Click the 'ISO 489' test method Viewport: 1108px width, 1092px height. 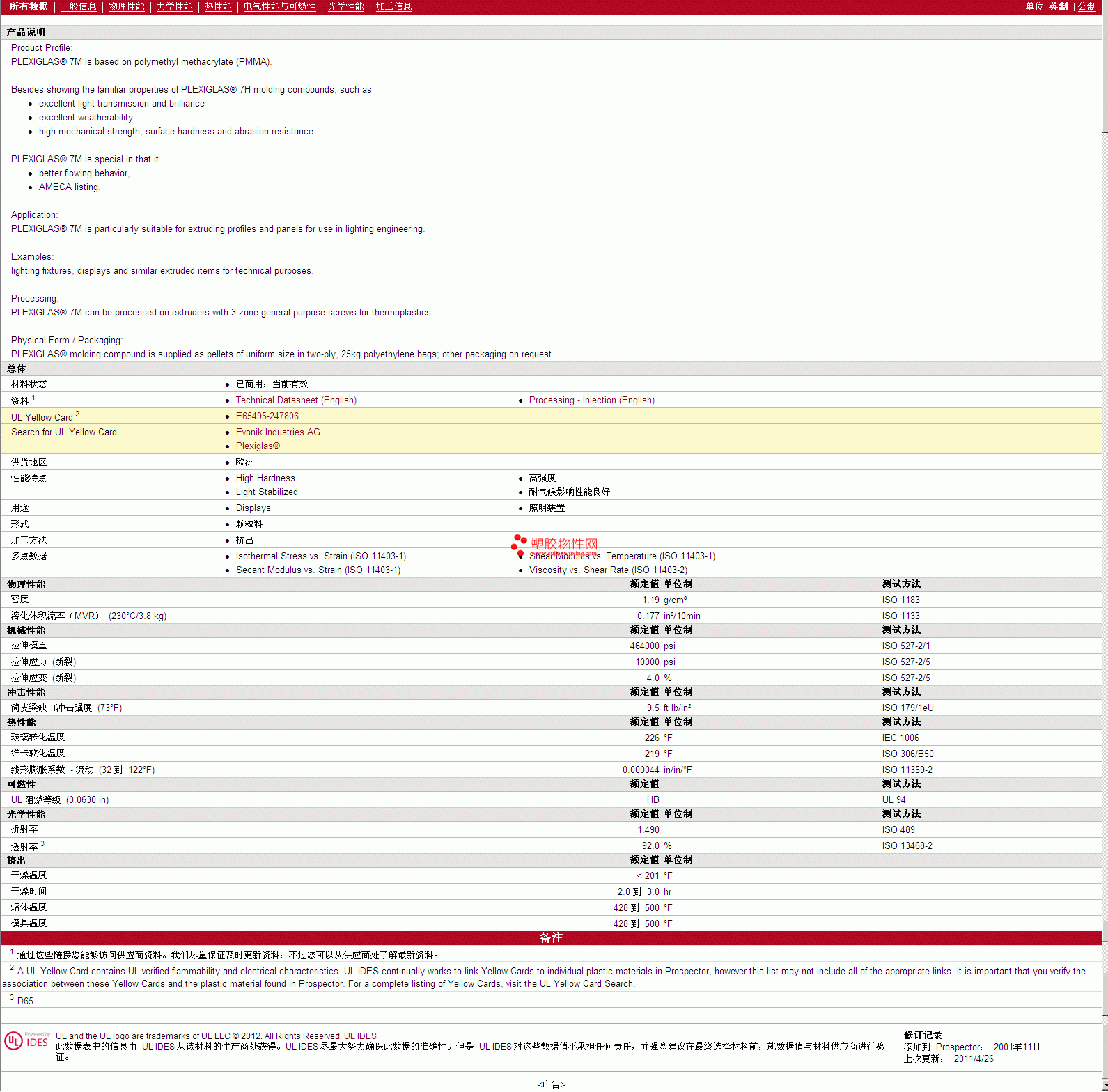[x=898, y=830]
